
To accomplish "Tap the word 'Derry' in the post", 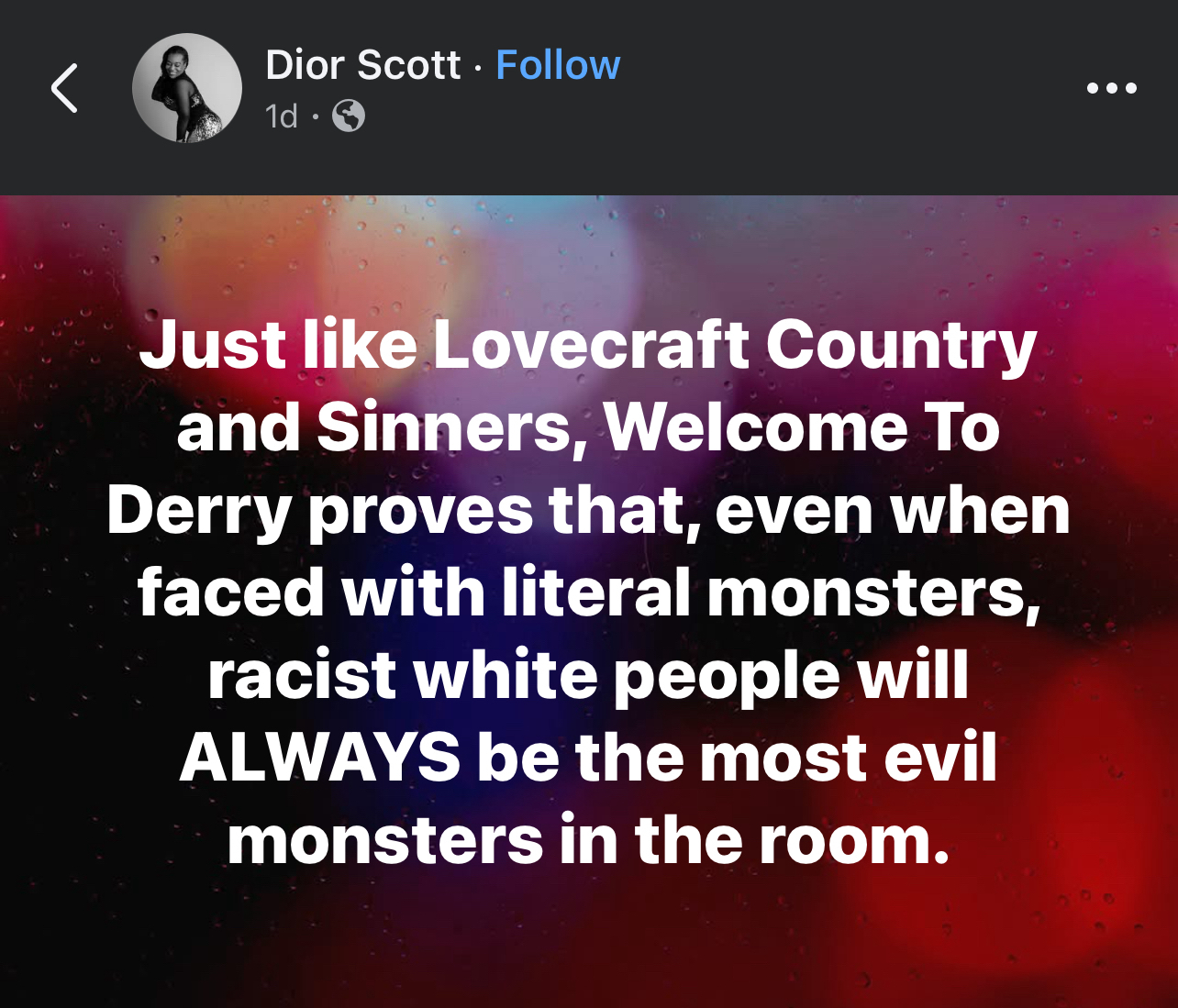I will coord(199,512).
